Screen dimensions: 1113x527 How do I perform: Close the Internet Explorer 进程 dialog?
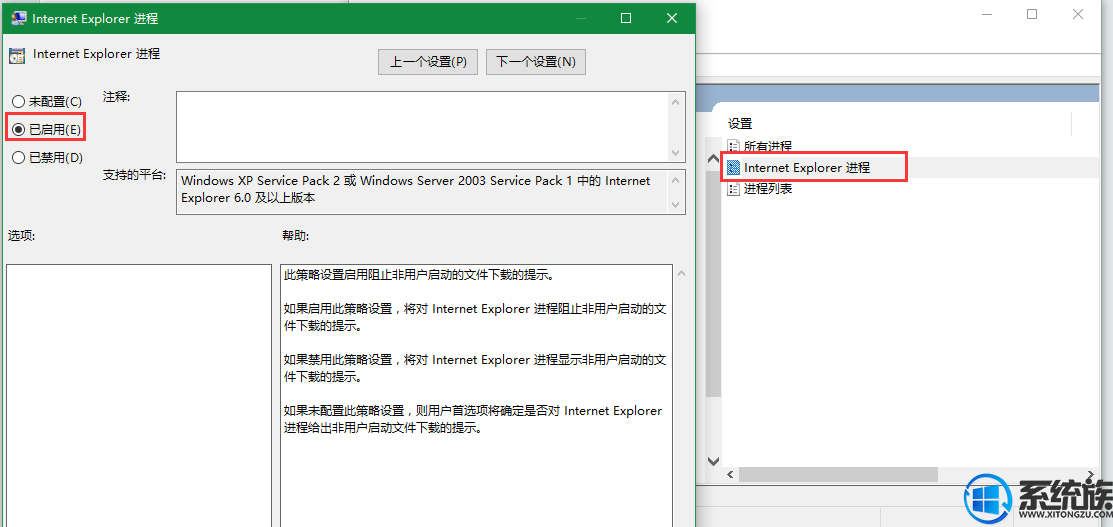671,18
